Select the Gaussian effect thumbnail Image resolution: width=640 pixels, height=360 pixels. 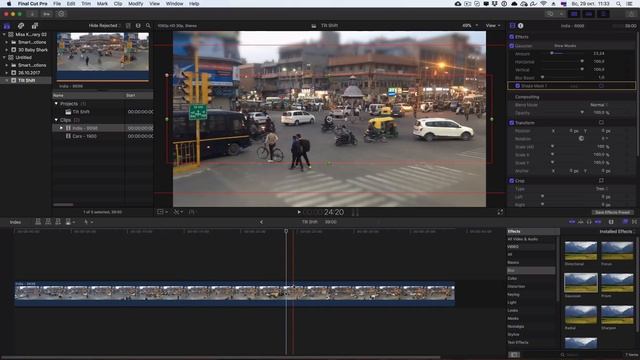[x=580, y=283]
